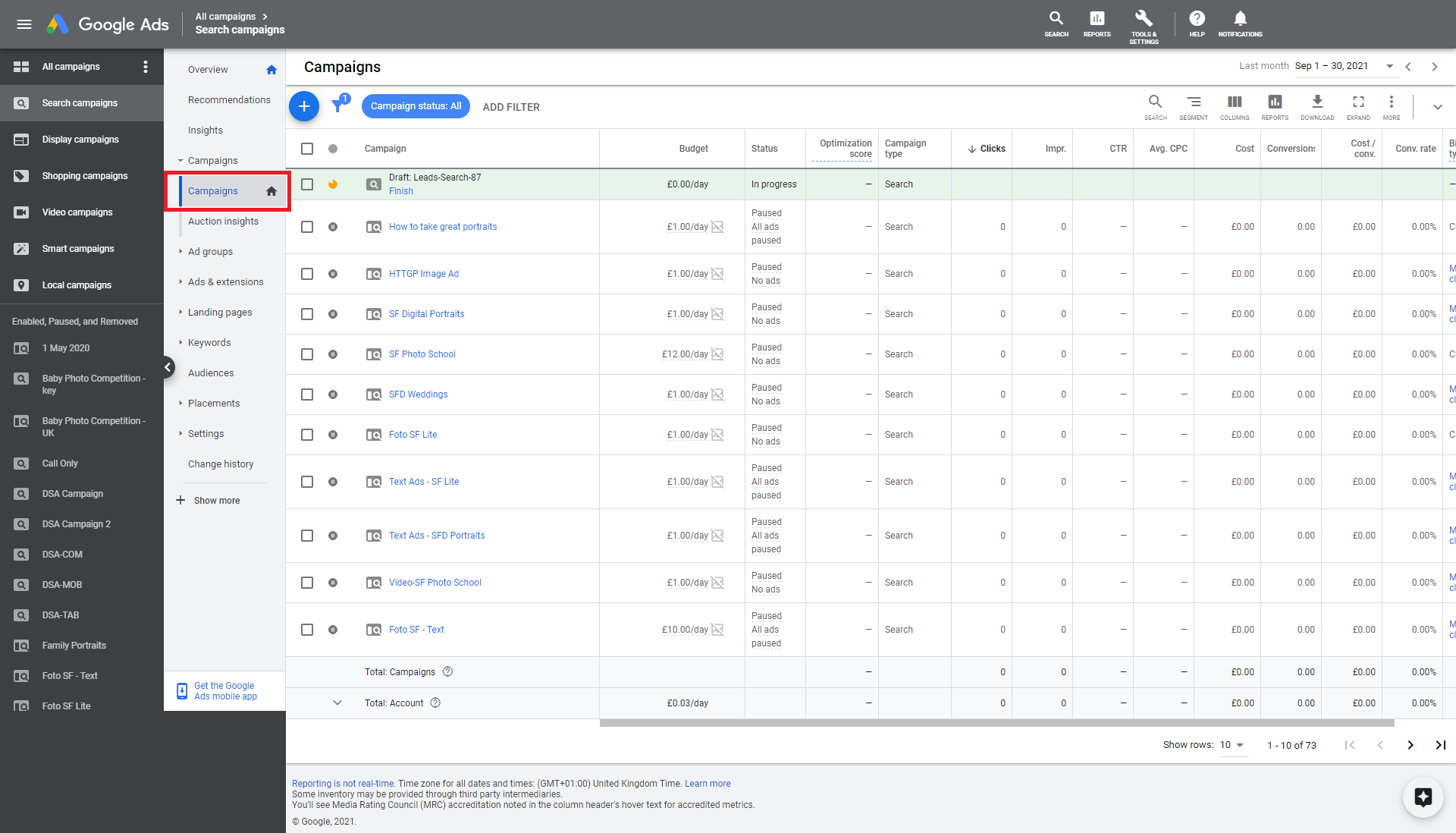Click the ADD FILTER button
1456x833 pixels.
click(511, 107)
